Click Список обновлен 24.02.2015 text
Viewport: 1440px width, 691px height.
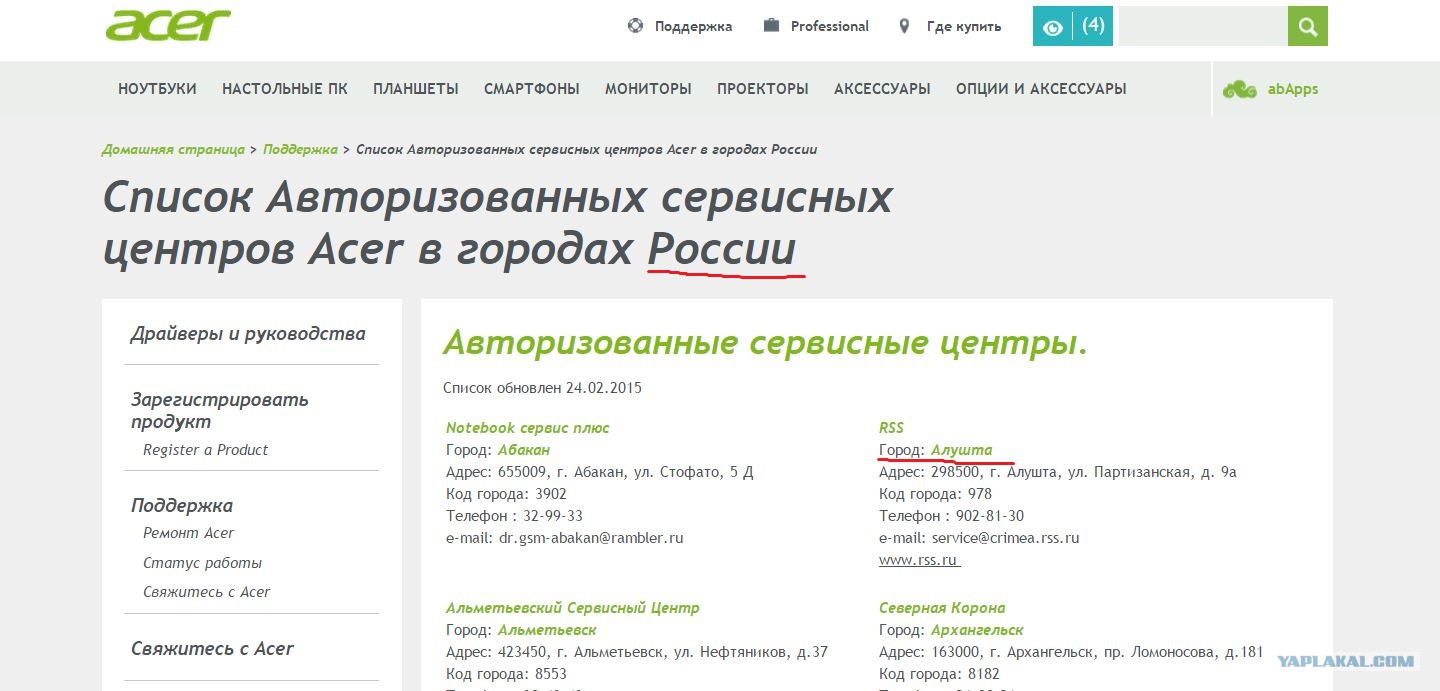pos(543,388)
